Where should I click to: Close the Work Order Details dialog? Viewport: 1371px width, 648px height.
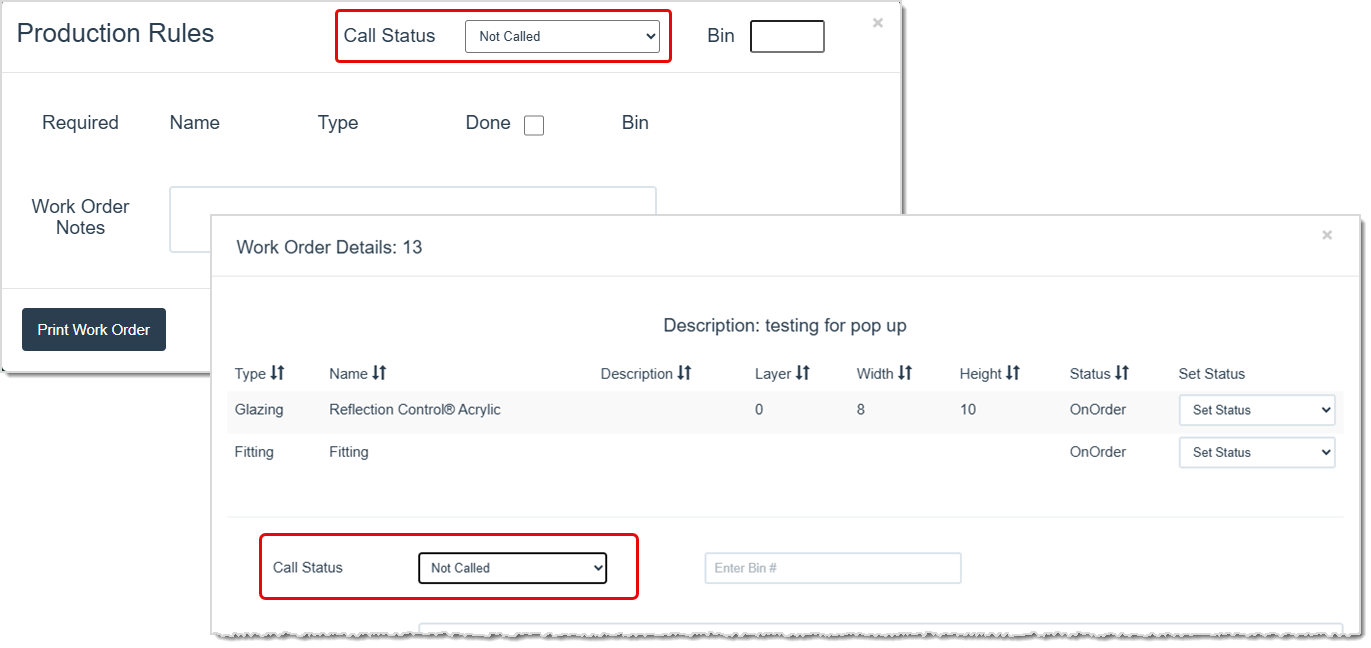pos(1327,235)
